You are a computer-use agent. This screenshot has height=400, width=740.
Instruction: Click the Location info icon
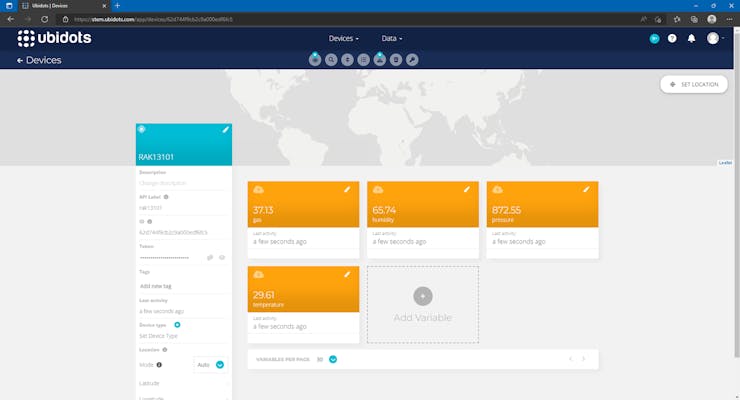(165, 350)
